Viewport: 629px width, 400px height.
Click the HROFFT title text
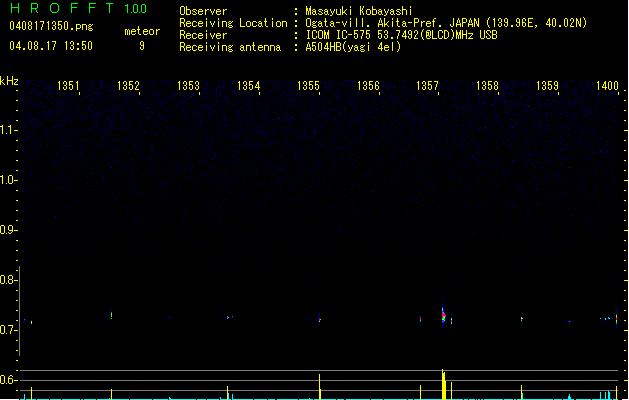click(61, 8)
